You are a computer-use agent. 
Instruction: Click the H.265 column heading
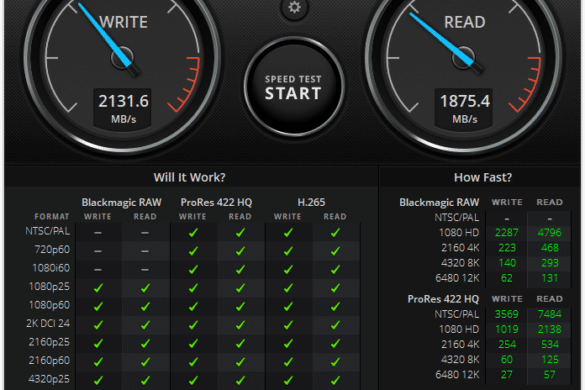pos(312,202)
